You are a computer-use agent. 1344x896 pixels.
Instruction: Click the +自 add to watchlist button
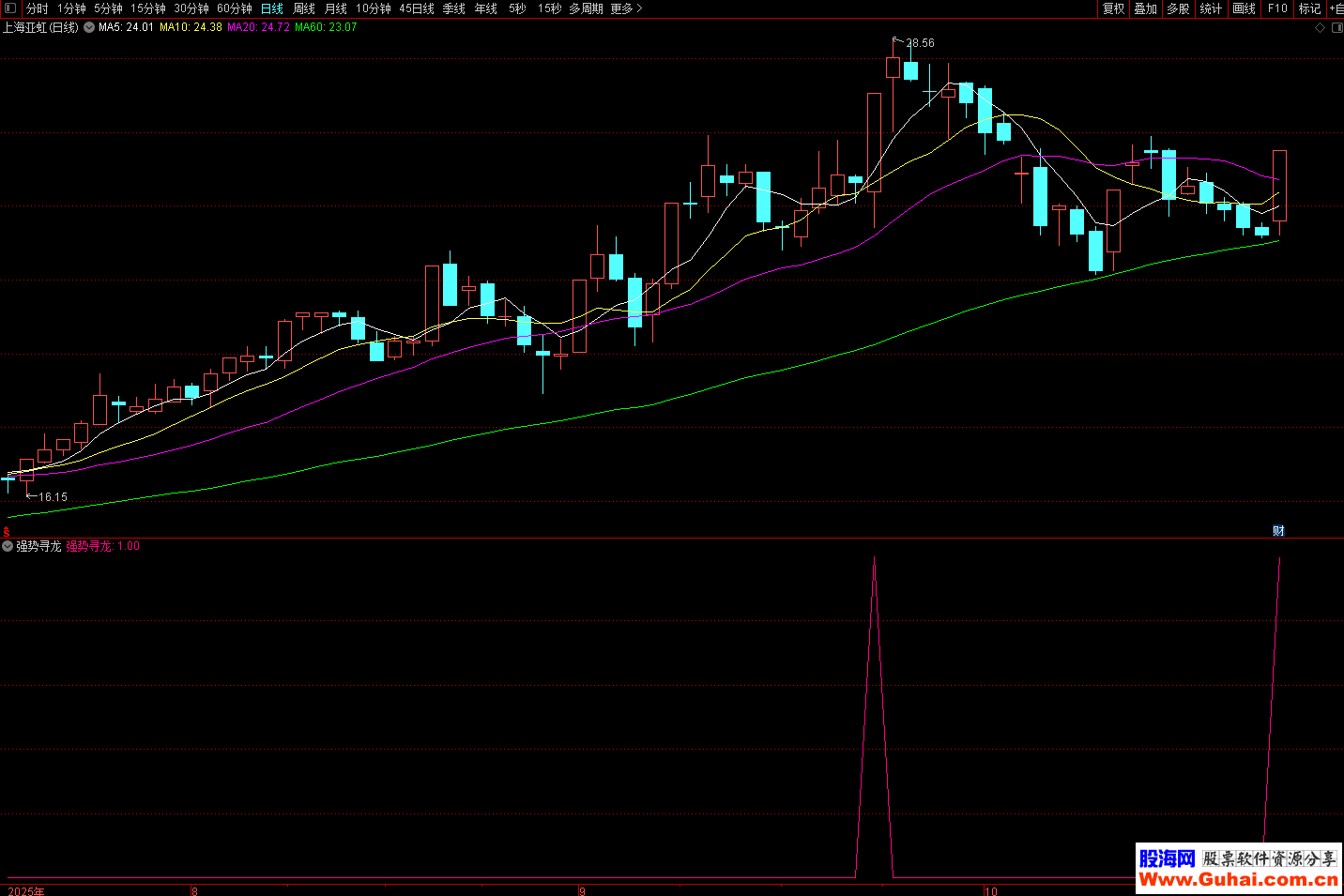click(1336, 8)
